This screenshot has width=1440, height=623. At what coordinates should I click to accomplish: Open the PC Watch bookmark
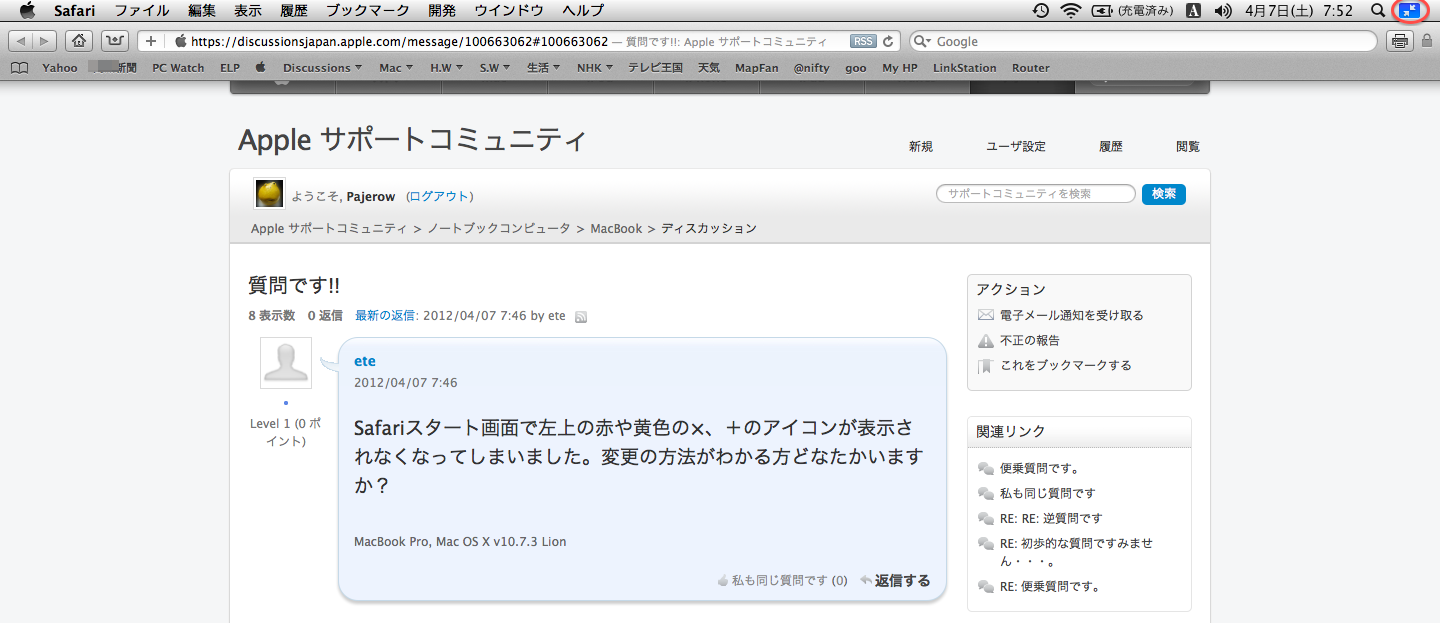(178, 68)
